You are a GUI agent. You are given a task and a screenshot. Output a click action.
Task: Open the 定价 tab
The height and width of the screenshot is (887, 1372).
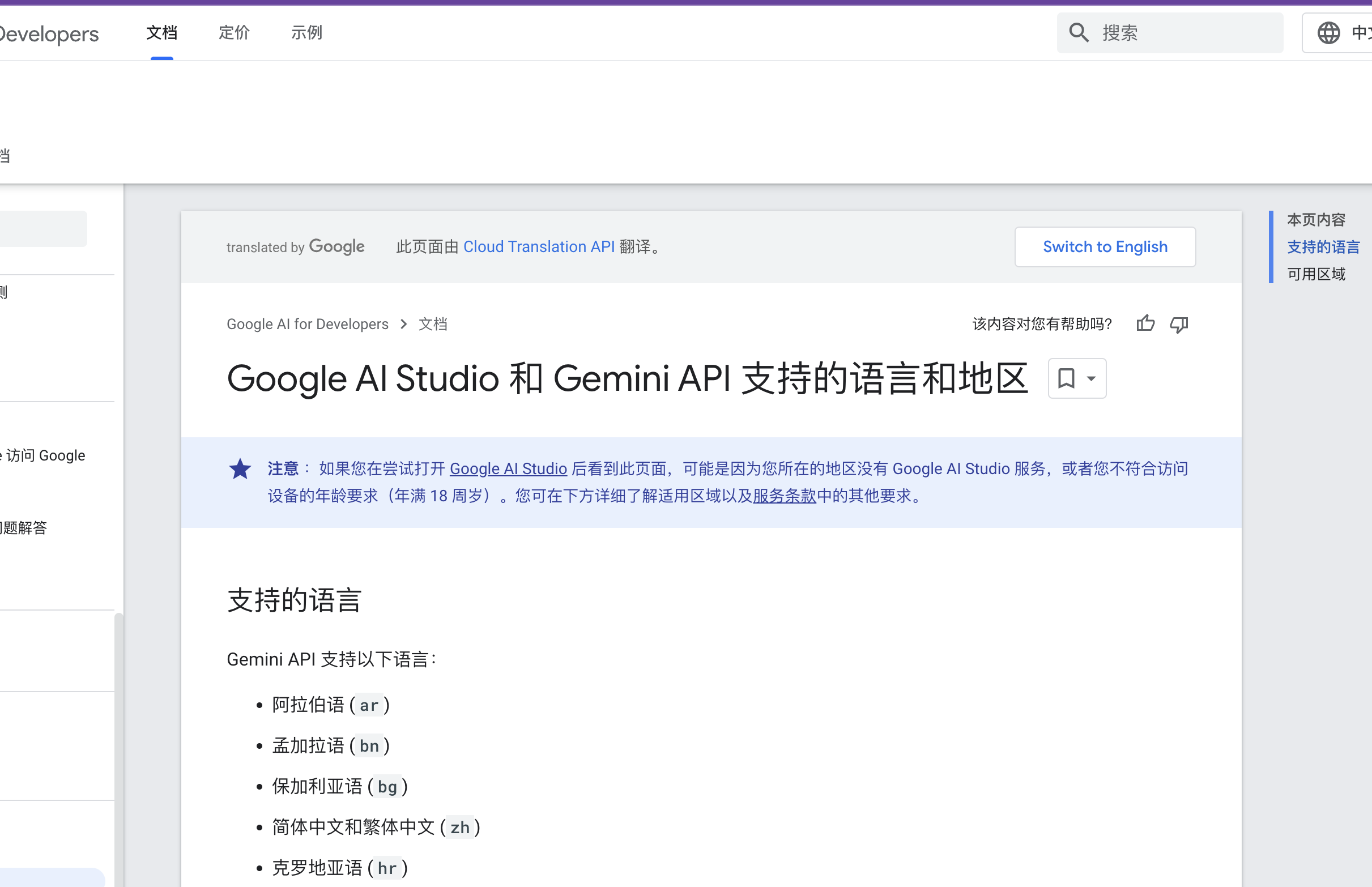tap(234, 33)
